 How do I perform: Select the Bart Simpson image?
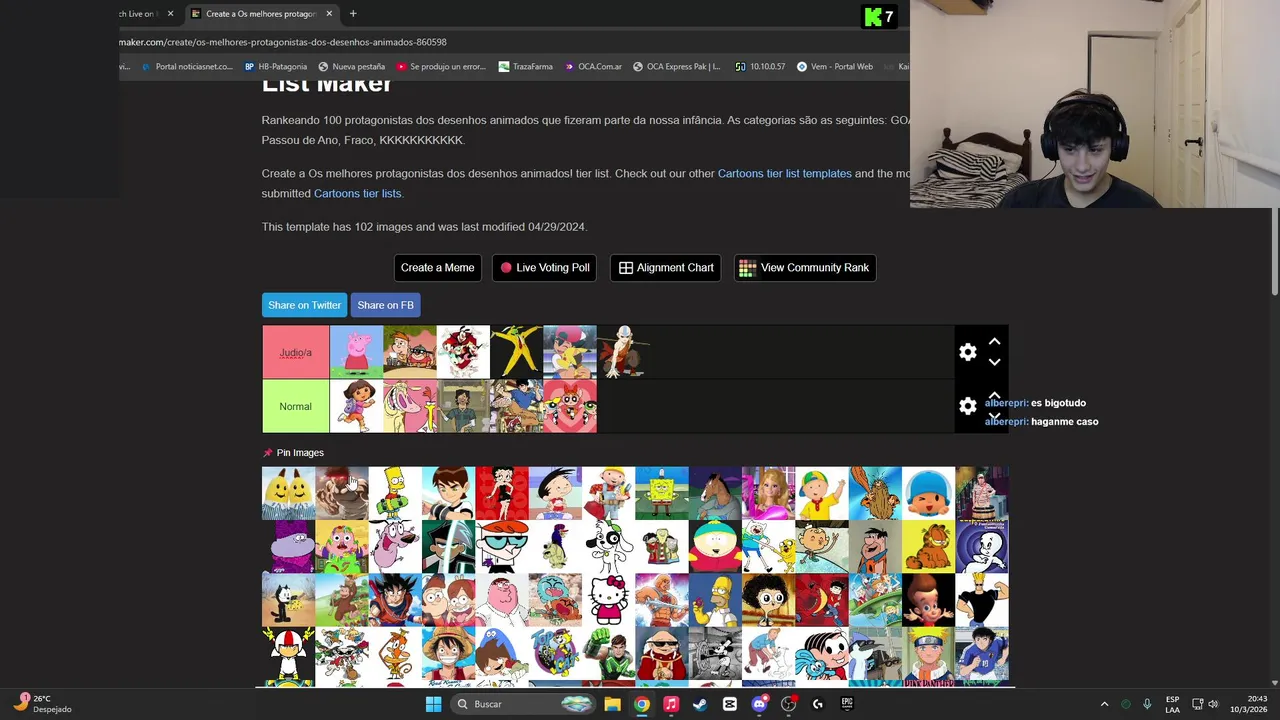pyautogui.click(x=395, y=494)
